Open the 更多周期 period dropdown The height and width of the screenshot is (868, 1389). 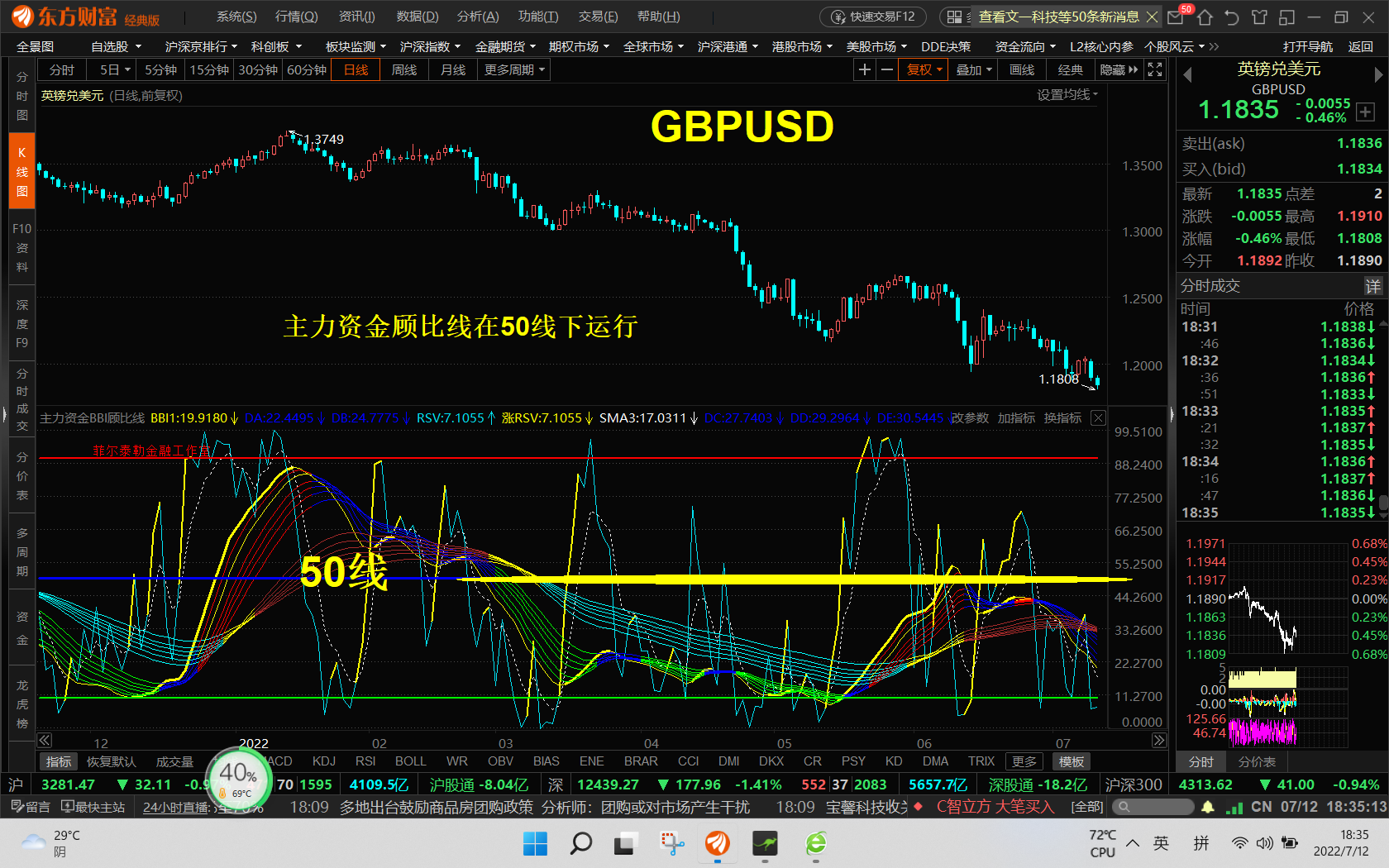[x=508, y=69]
